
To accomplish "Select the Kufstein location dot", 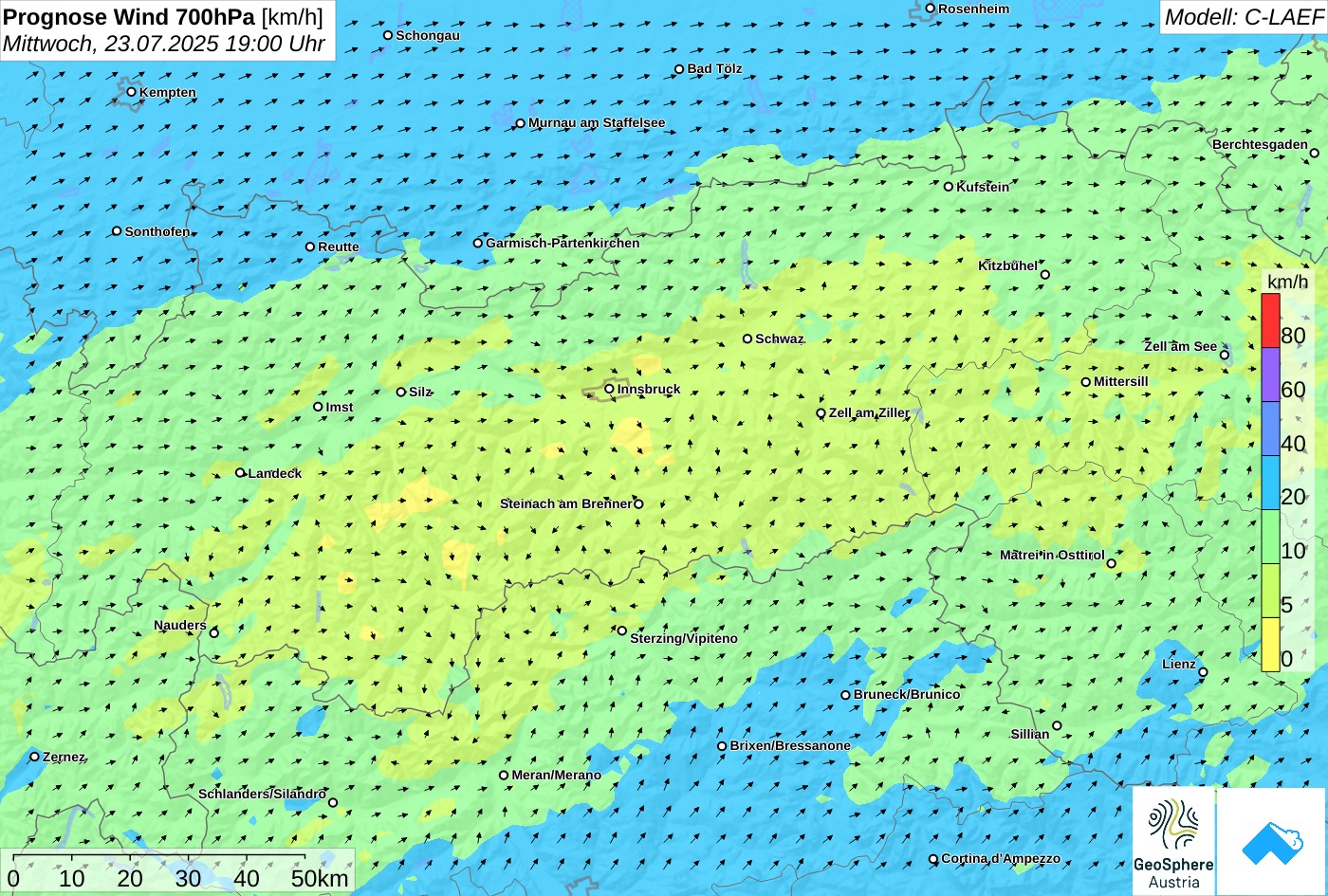I will point(949,187).
